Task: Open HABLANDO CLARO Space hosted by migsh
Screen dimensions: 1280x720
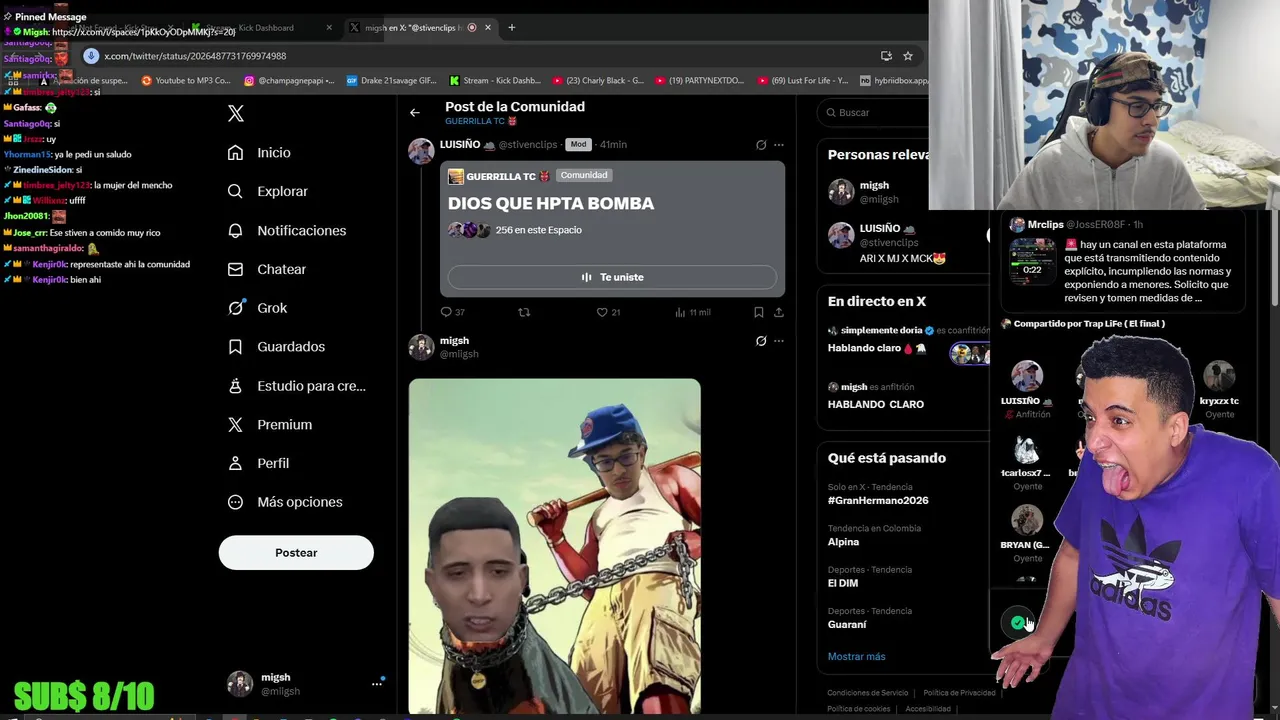Action: pos(876,404)
